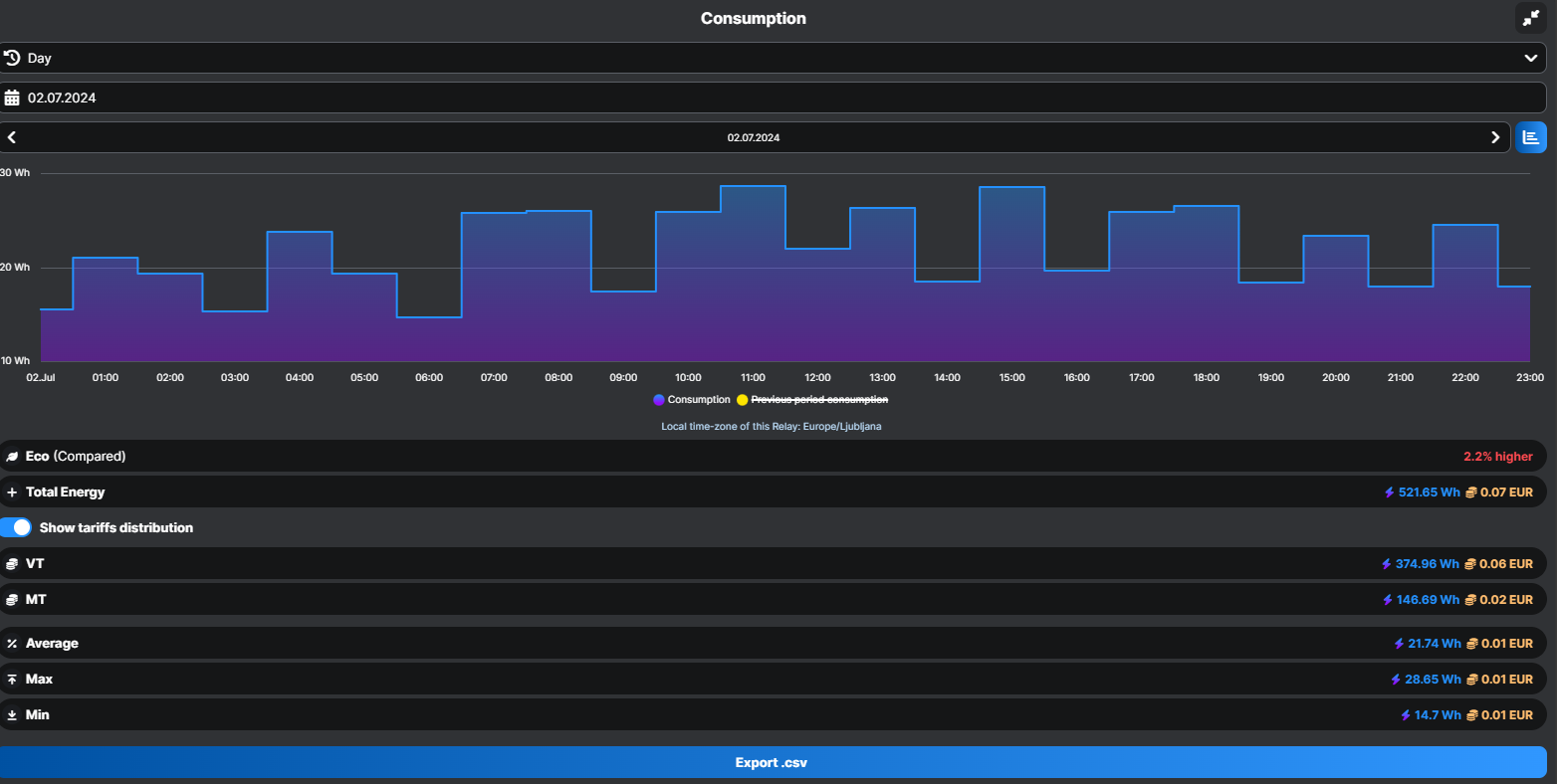Click the download arrow icon beside Min
1557x784 pixels.
(12, 715)
